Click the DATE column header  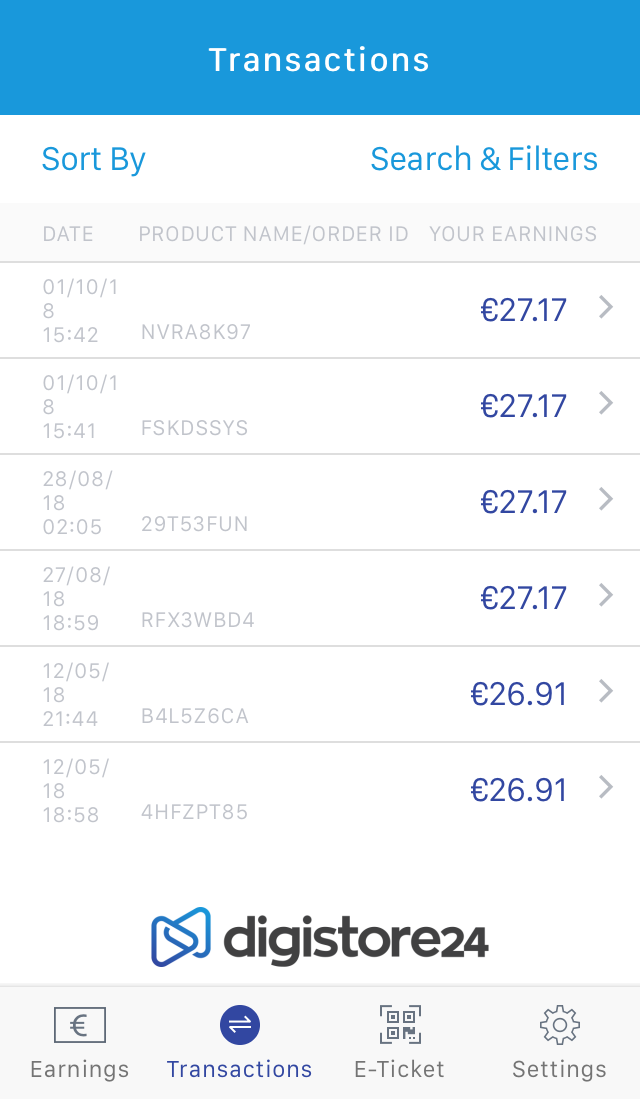click(x=68, y=234)
